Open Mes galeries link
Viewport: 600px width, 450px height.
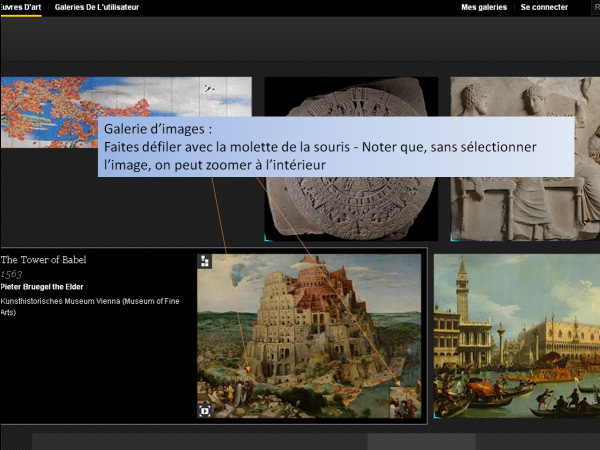[x=484, y=7]
